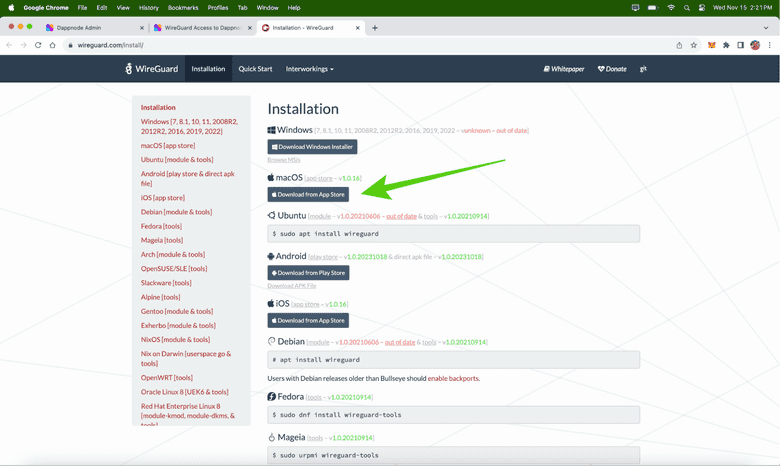Expand the Interworkings dropdown menu

click(x=309, y=69)
